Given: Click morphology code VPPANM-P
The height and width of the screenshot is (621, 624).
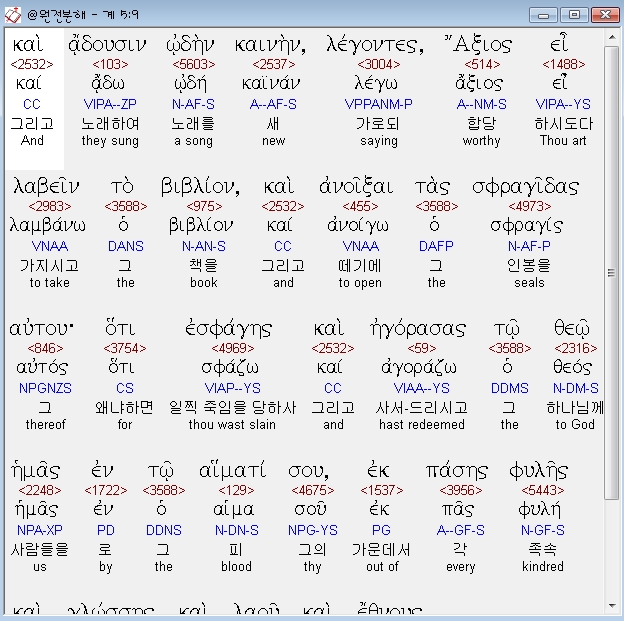Looking at the screenshot, I should pyautogui.click(x=379, y=104).
